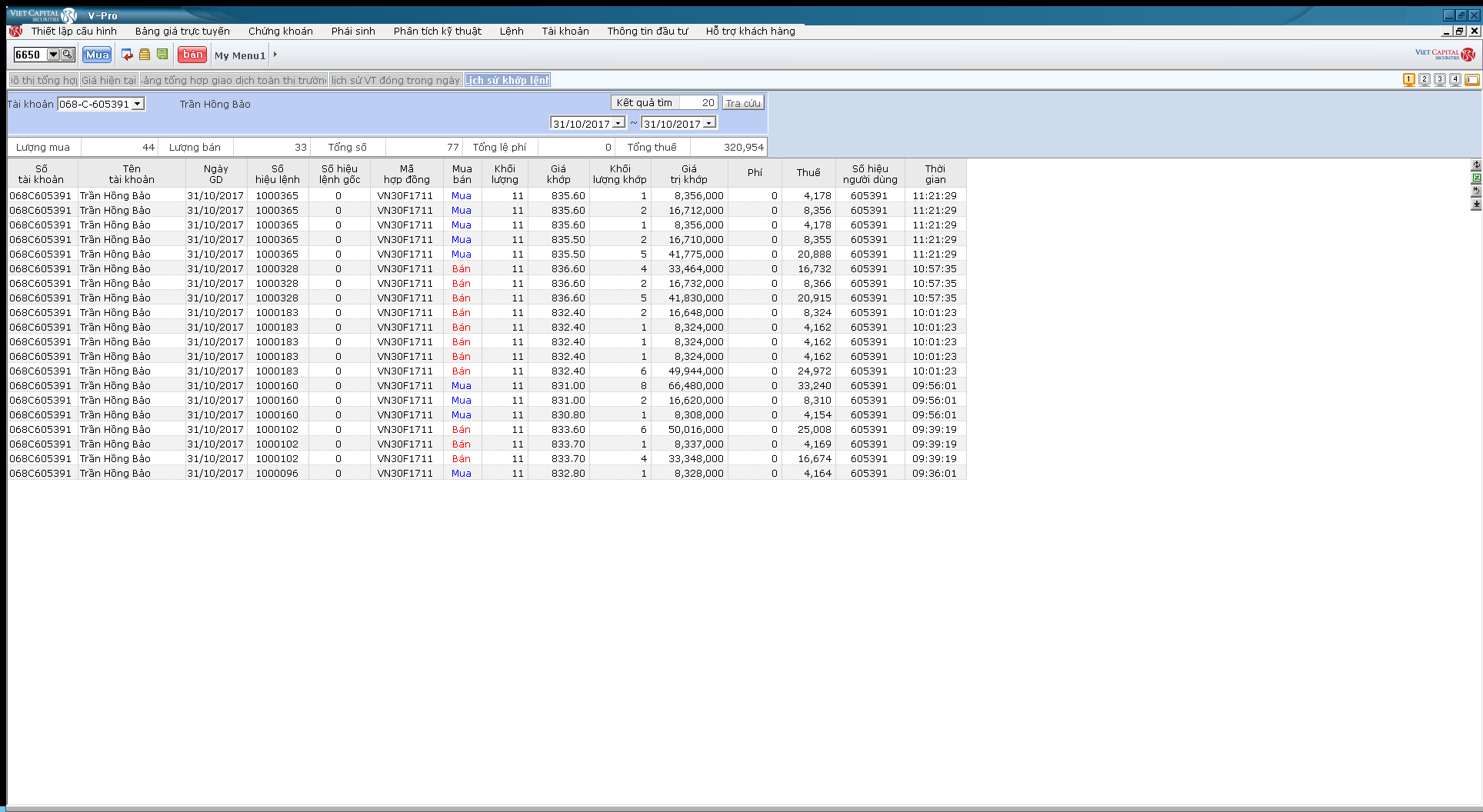Click the red bán sell button
This screenshot has height=812, width=1483.
click(x=192, y=55)
